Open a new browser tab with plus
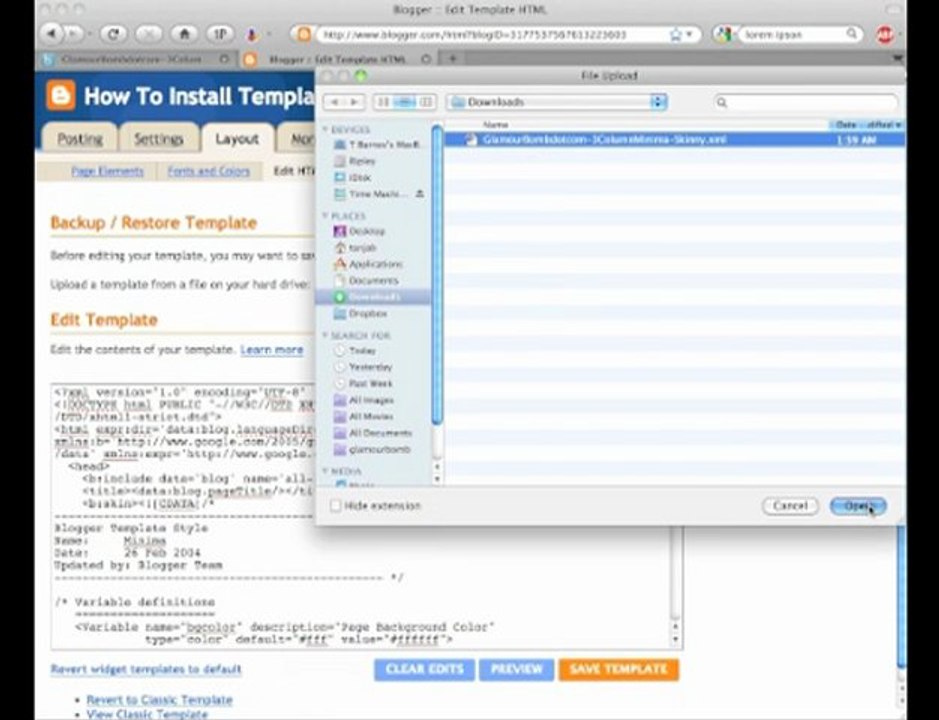Screen dimensions: 939x720 [x=453, y=59]
